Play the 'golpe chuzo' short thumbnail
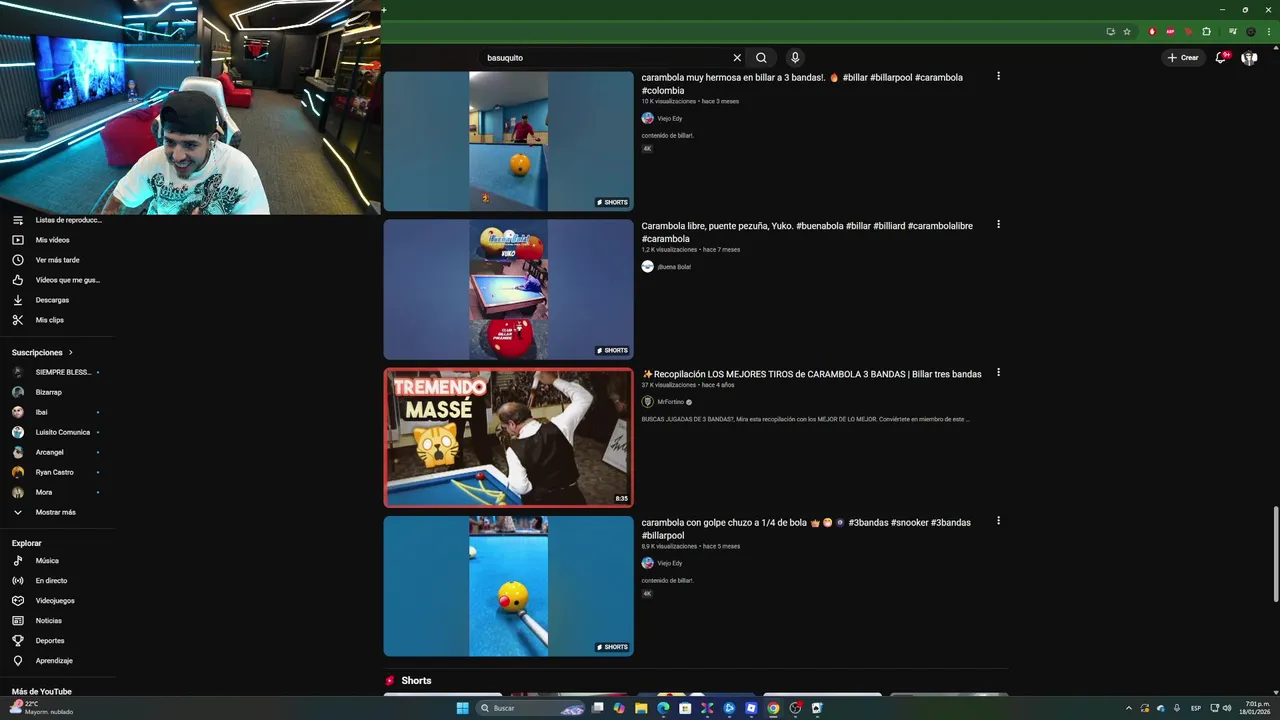The image size is (1280, 720). tap(509, 586)
